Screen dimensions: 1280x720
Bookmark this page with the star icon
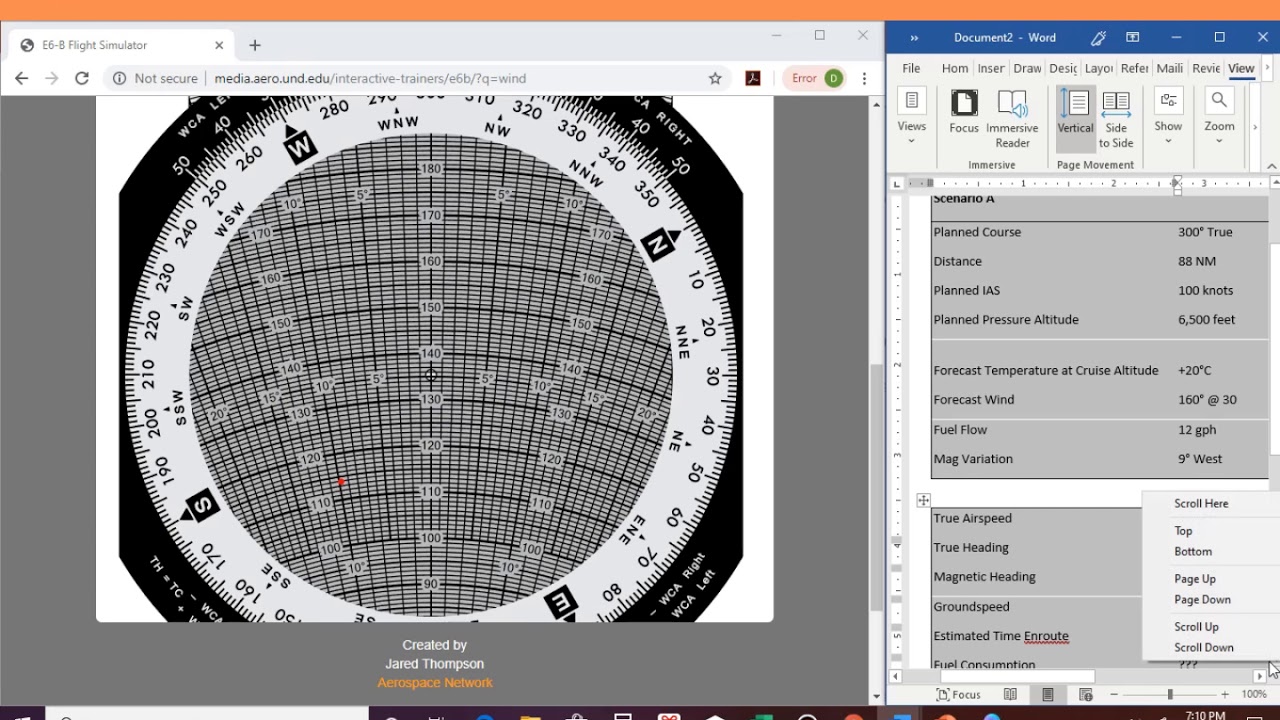(715, 78)
